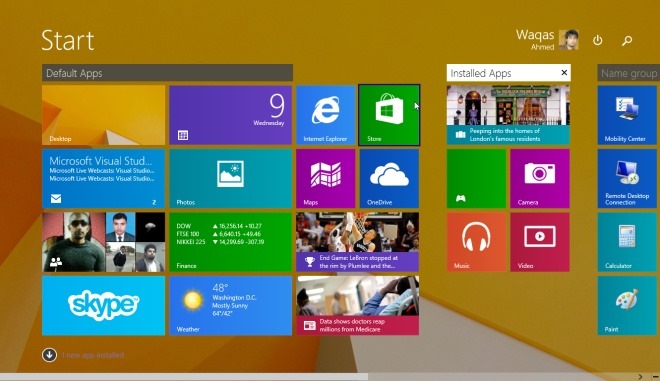
Task: Open the Waqas Ahmed account picture menu
Action: [x=569, y=40]
